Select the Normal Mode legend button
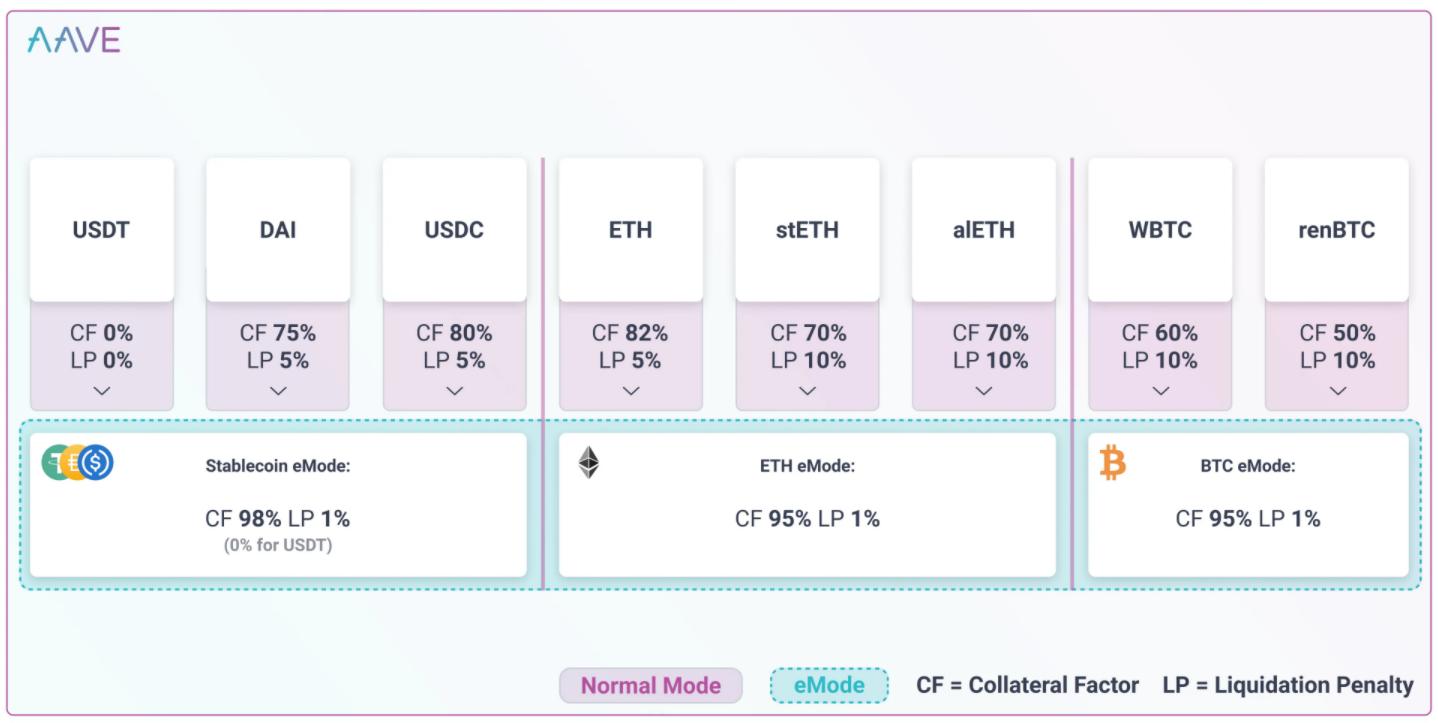The image size is (1438, 723). (651, 686)
